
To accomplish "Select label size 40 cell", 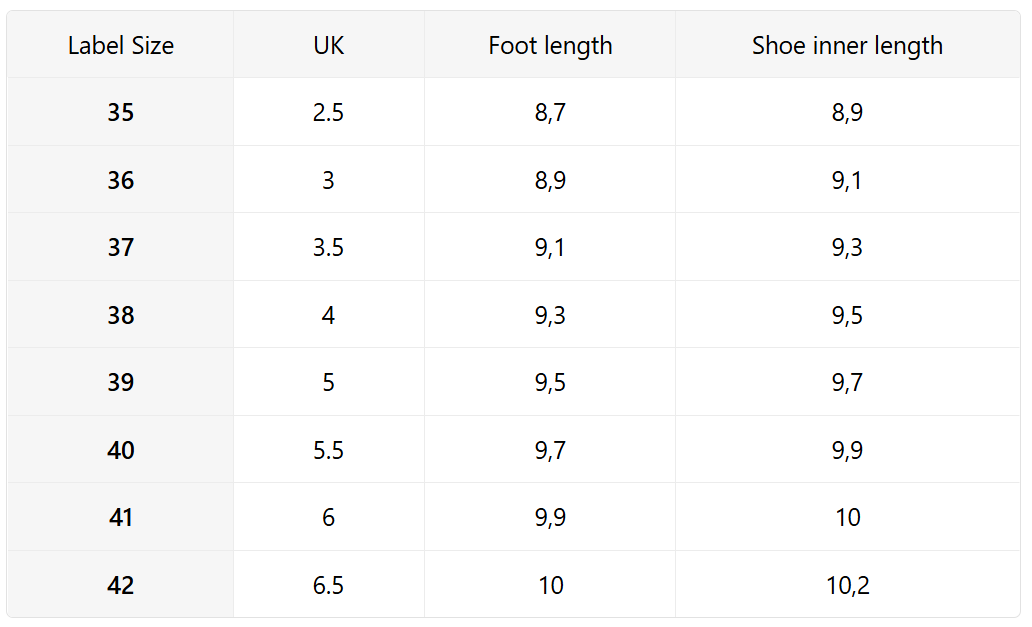I will coord(121,450).
